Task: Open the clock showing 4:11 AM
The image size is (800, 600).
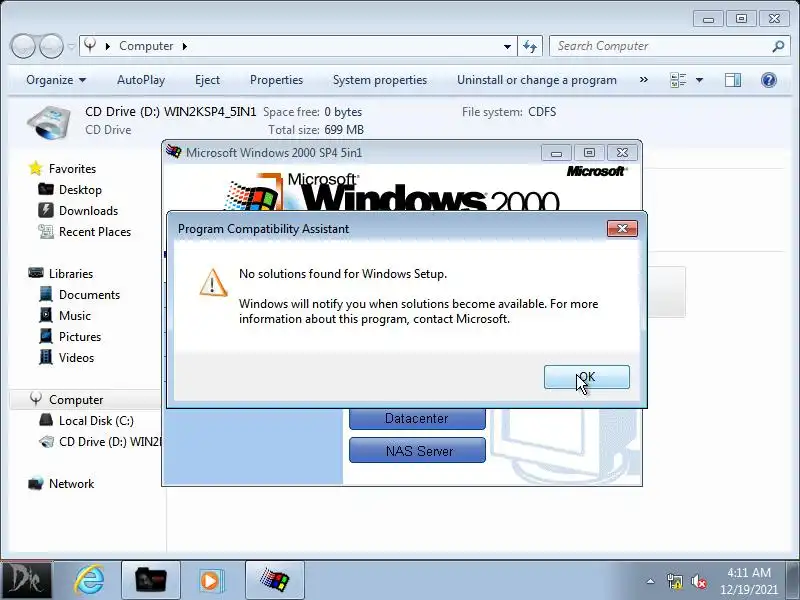Action: pyautogui.click(x=748, y=581)
